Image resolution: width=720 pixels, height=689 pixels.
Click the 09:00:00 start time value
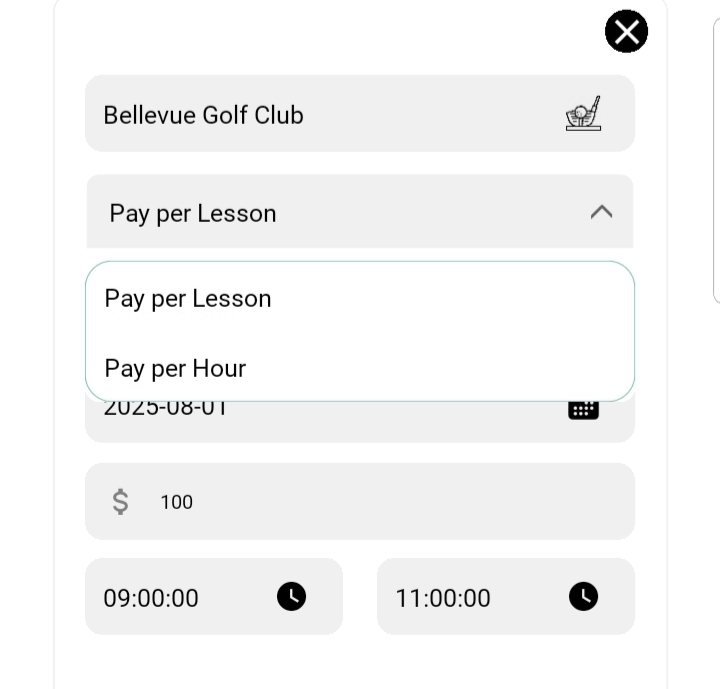(x=151, y=598)
